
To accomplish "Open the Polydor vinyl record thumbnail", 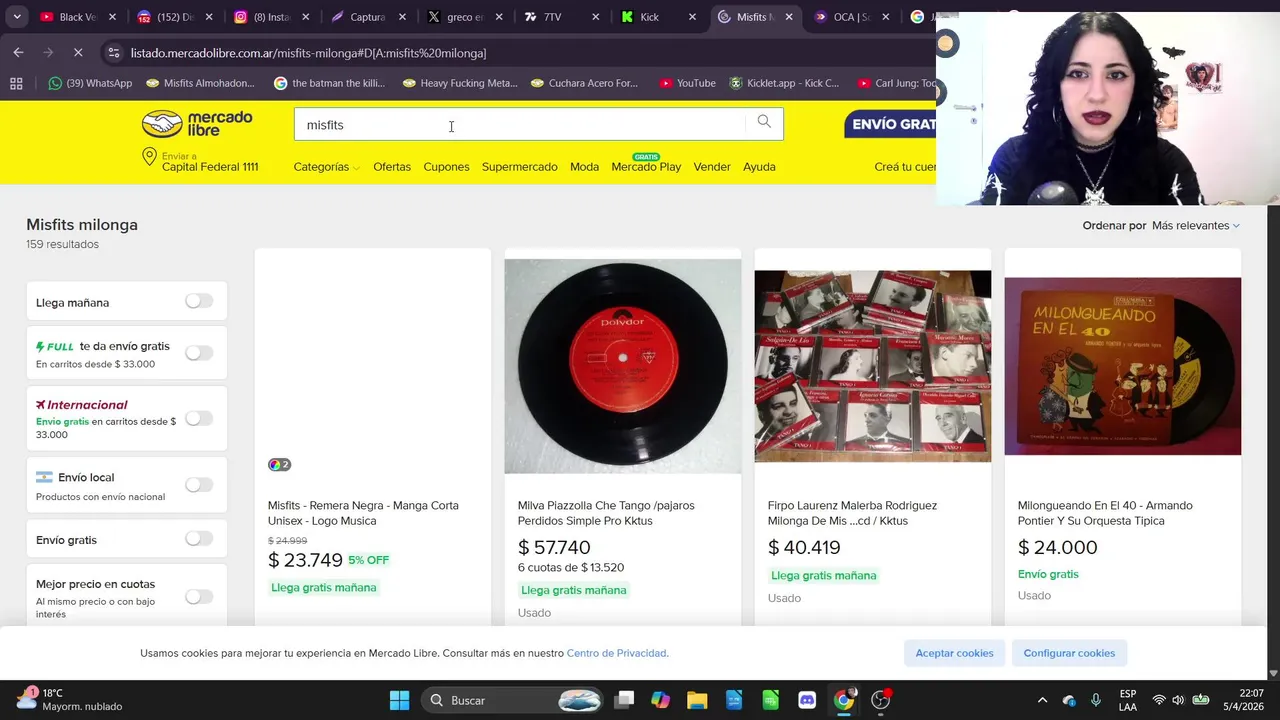I will click(623, 366).
